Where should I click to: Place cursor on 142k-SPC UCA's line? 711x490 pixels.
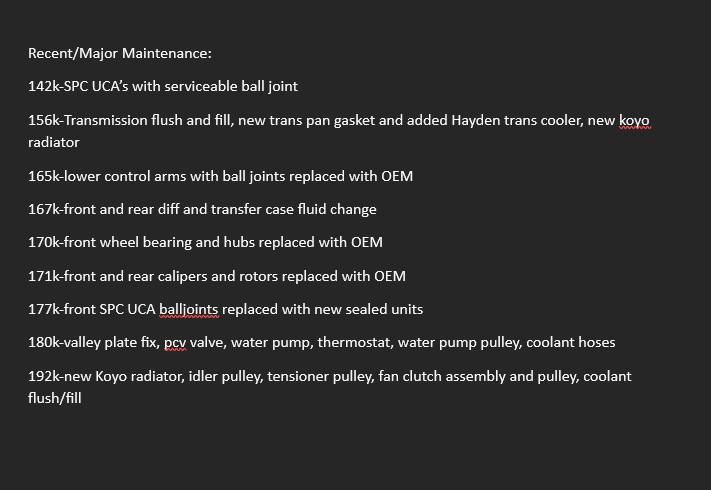point(163,86)
